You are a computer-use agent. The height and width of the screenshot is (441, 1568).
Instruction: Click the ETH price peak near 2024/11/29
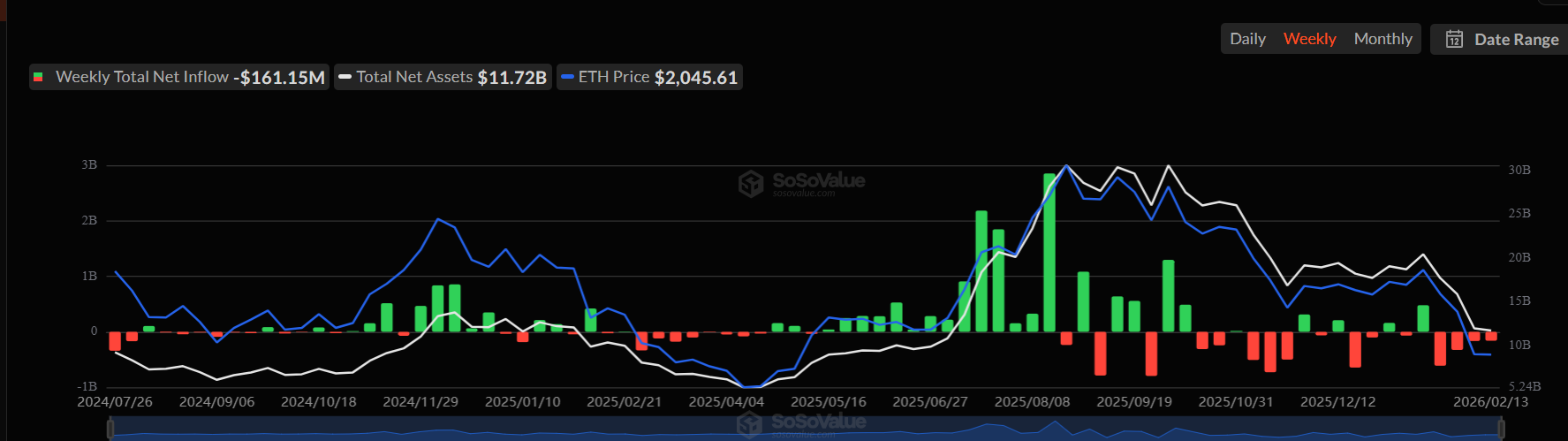(x=438, y=219)
